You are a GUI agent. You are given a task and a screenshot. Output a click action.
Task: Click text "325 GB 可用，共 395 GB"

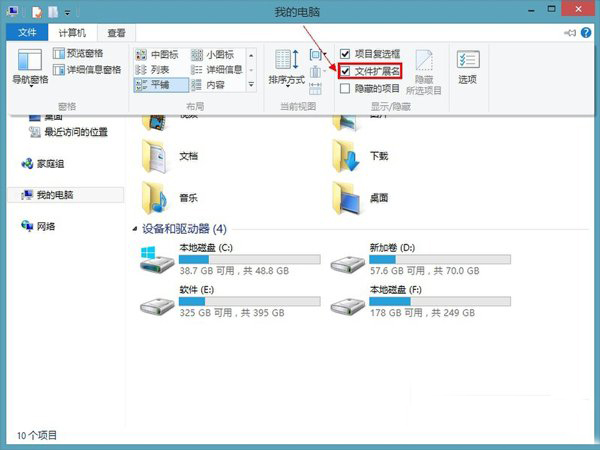[232, 313]
